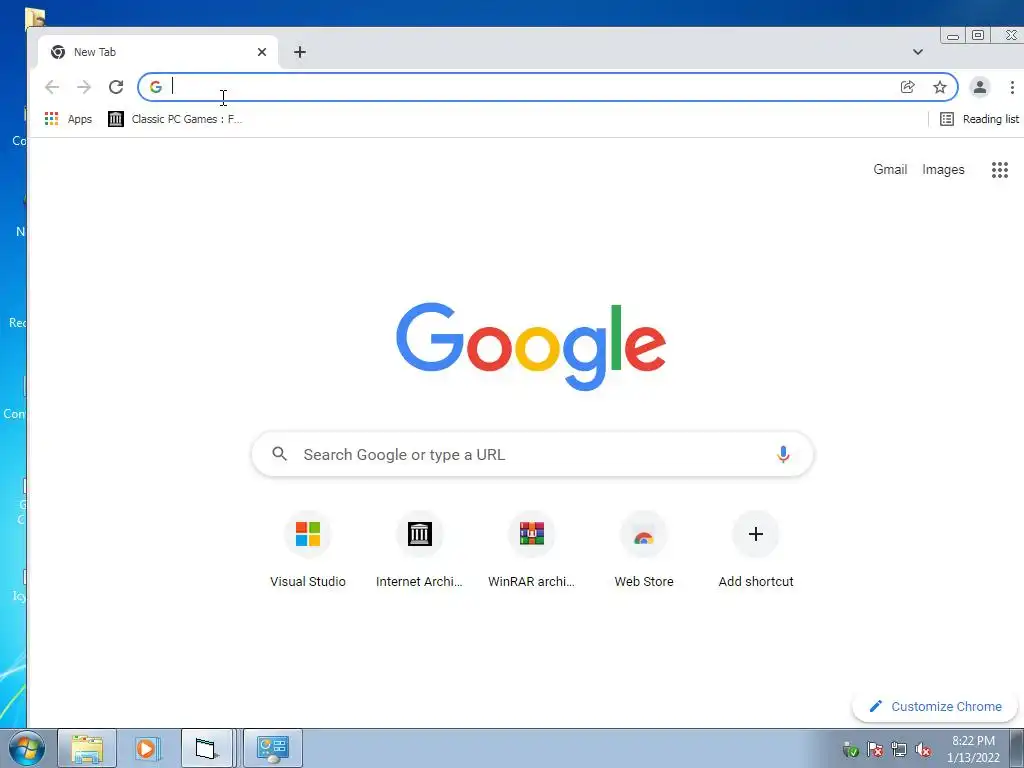Viewport: 1024px width, 768px height.
Task: Open the WinRAR archiver shortcut
Action: (532, 550)
